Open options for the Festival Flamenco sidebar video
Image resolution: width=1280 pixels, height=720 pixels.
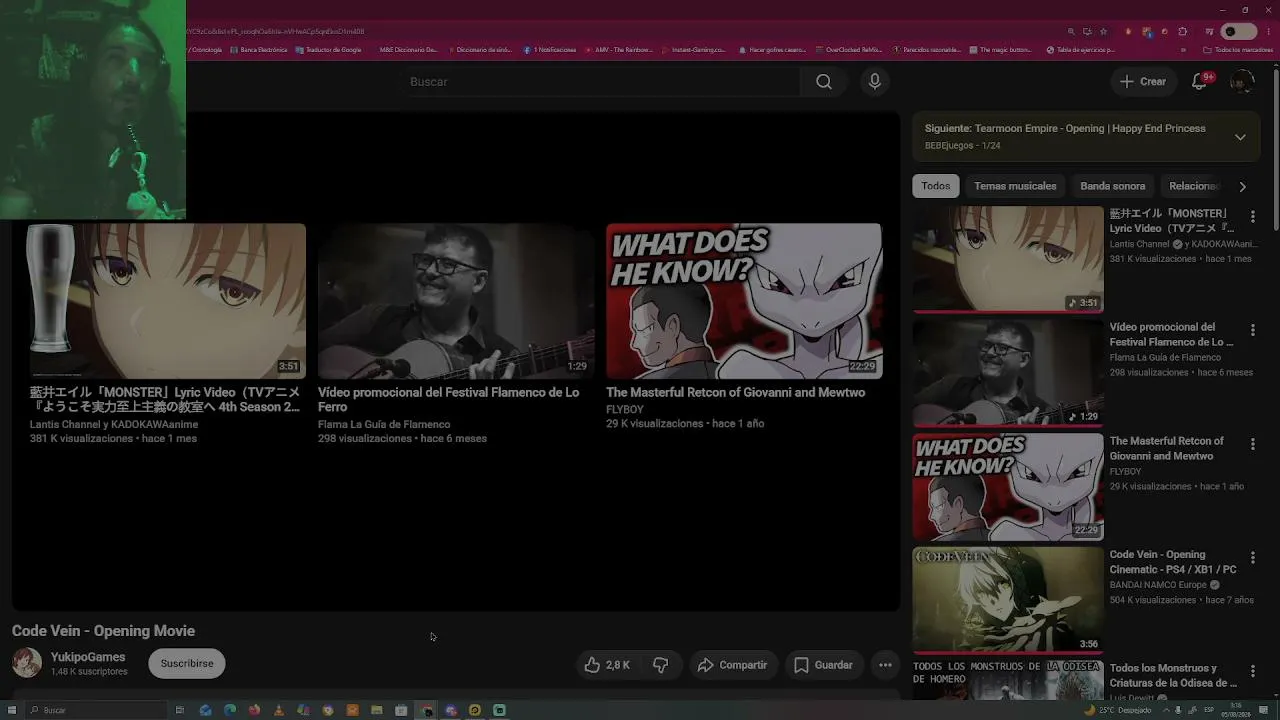tap(1253, 330)
